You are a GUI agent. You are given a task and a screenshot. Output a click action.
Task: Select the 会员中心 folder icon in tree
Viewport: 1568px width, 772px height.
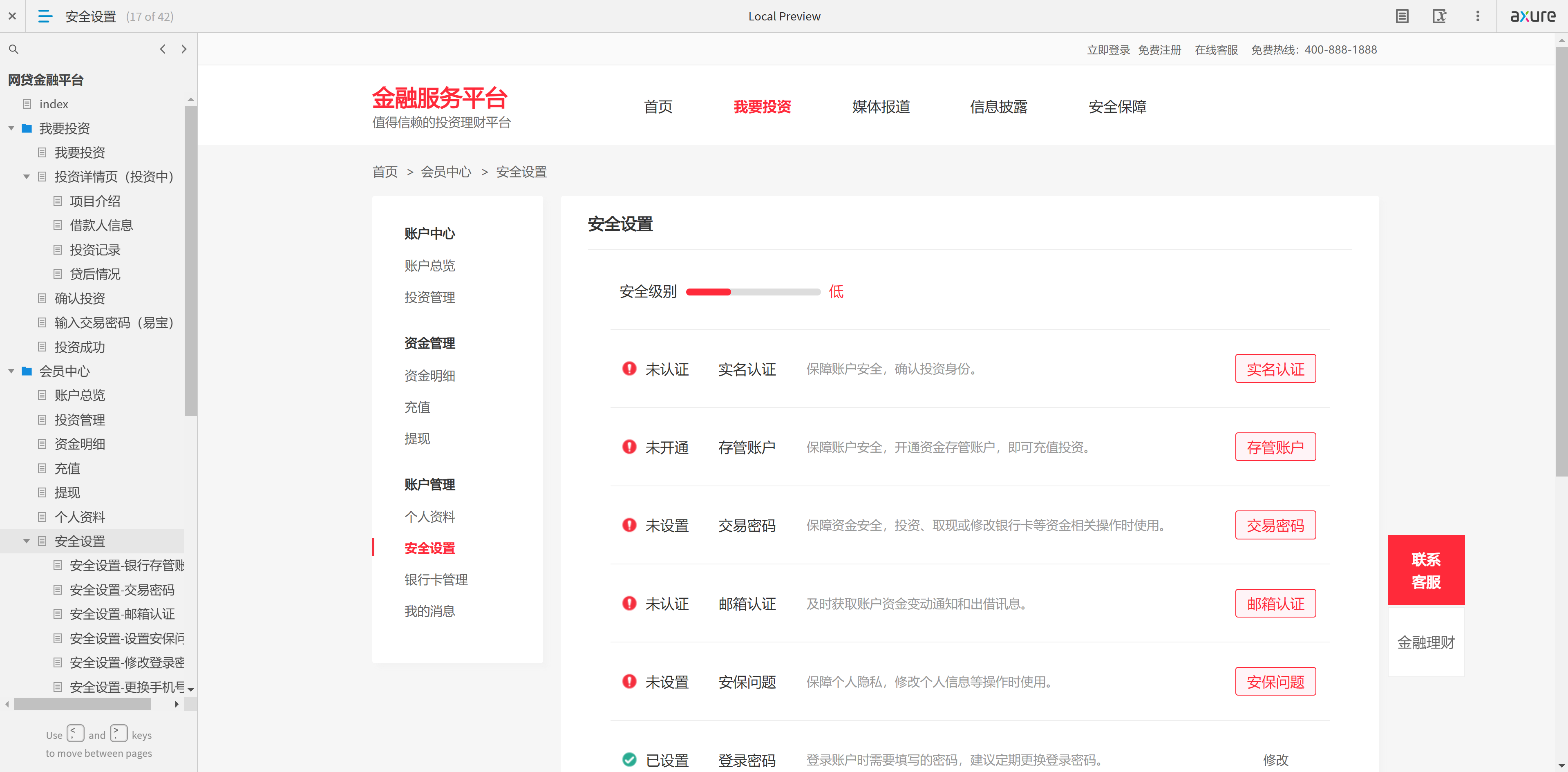(27, 371)
